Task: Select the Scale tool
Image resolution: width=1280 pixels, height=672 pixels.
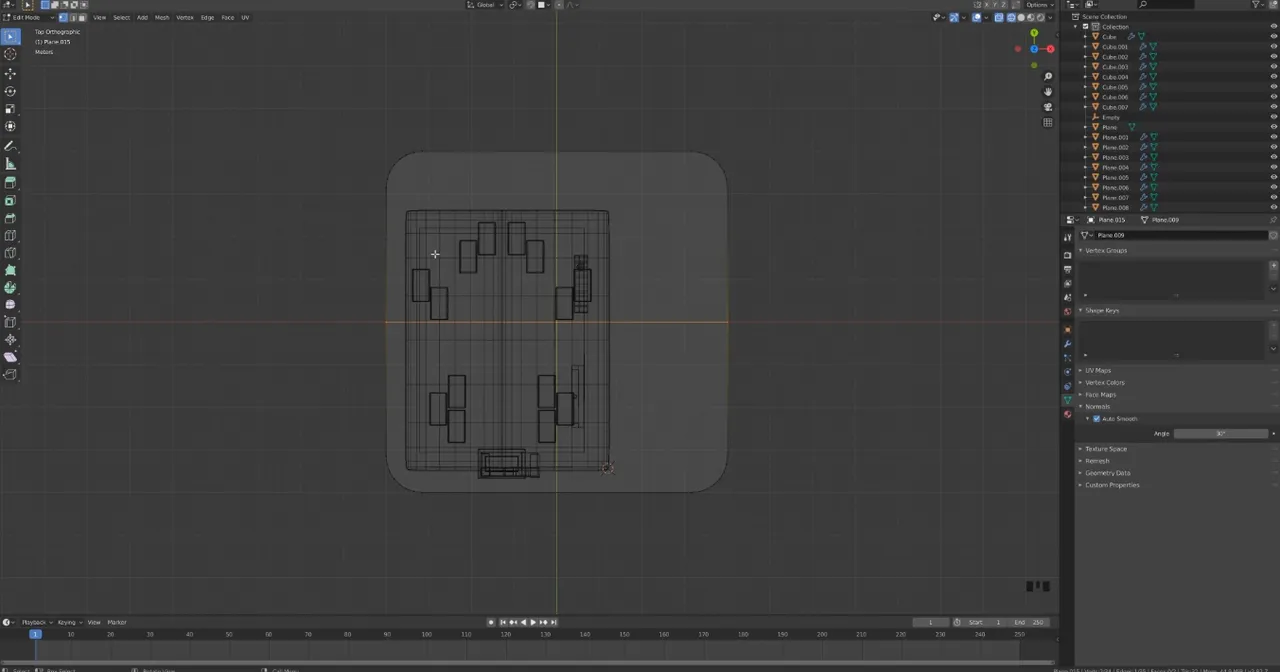Action: [10, 109]
